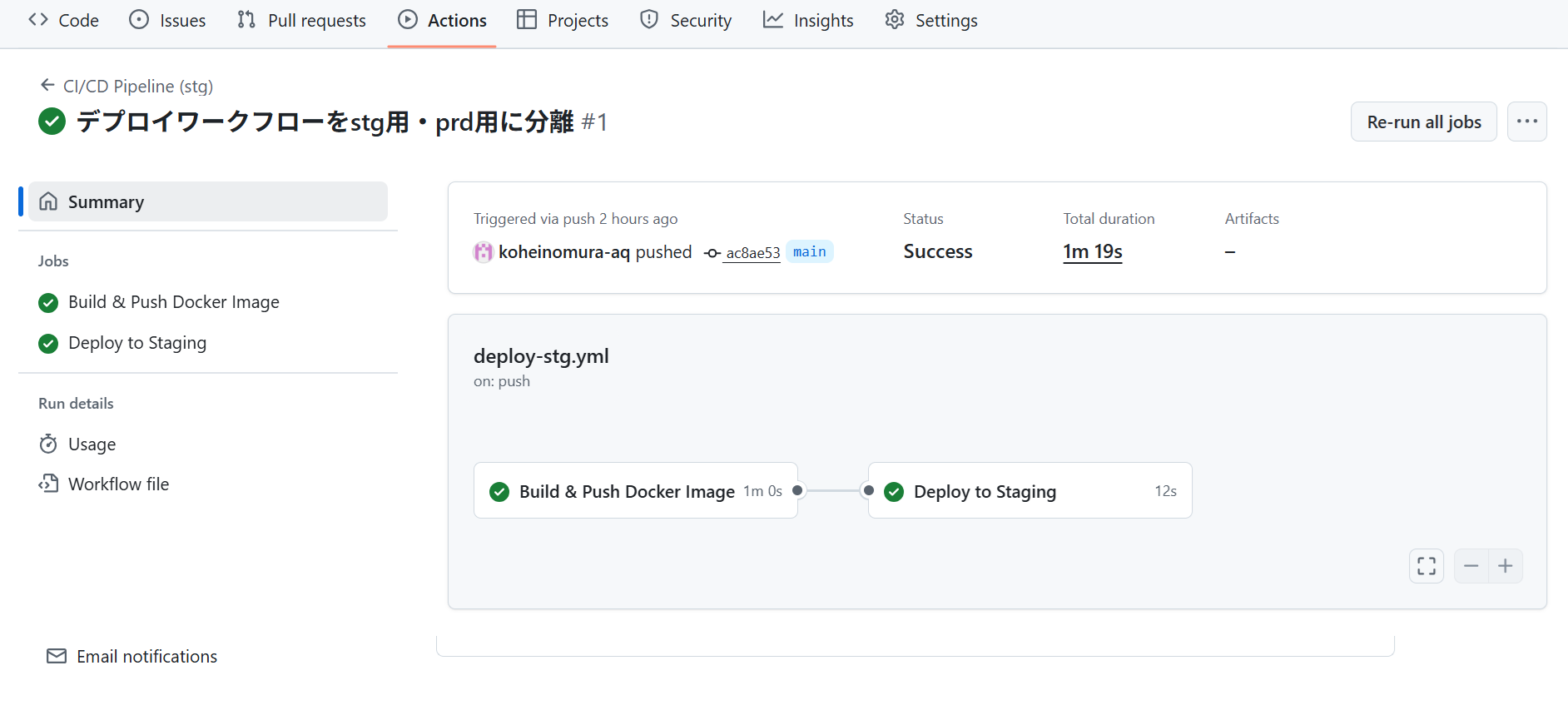
Task: Open the Code tab
Action: pyautogui.click(x=63, y=20)
